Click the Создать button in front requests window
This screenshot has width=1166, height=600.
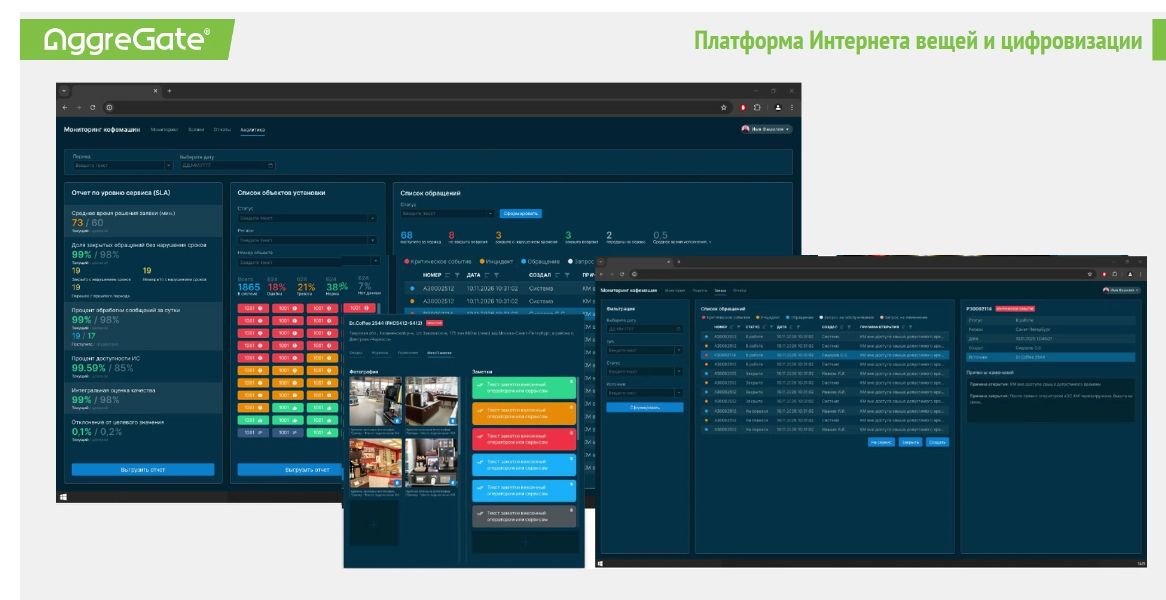937,442
